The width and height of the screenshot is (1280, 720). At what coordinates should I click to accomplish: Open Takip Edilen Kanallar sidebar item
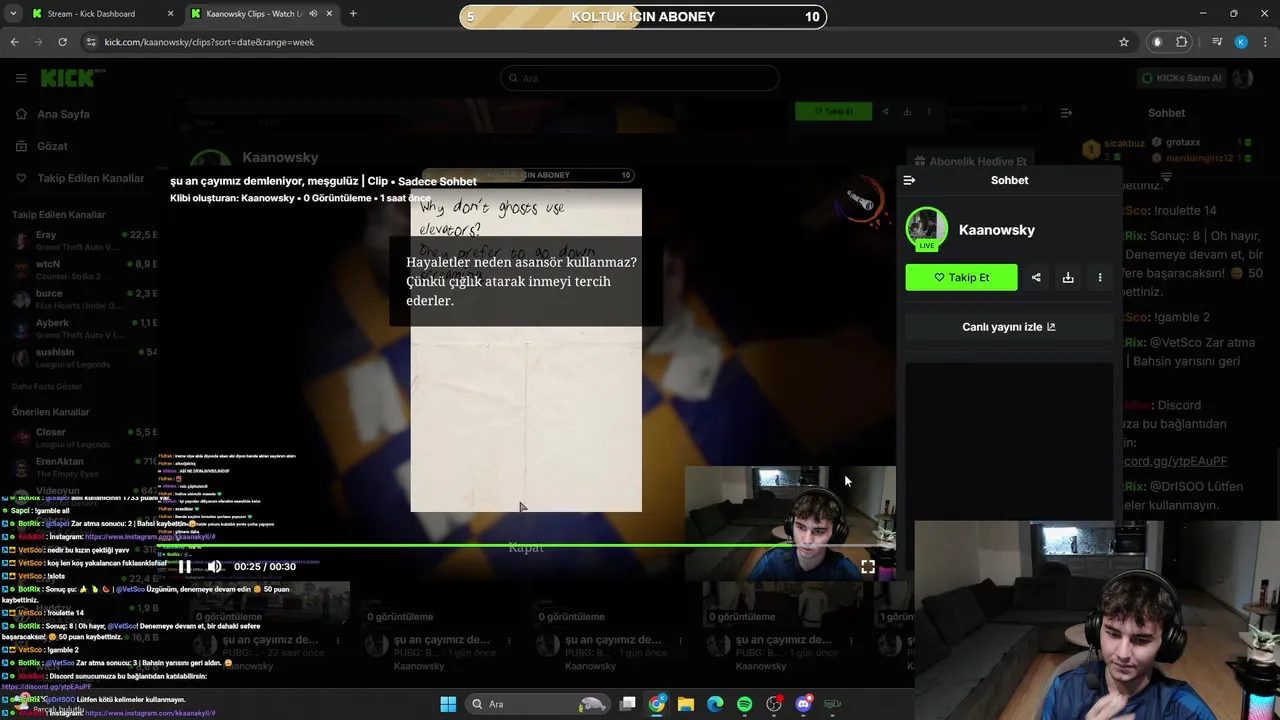coord(90,178)
